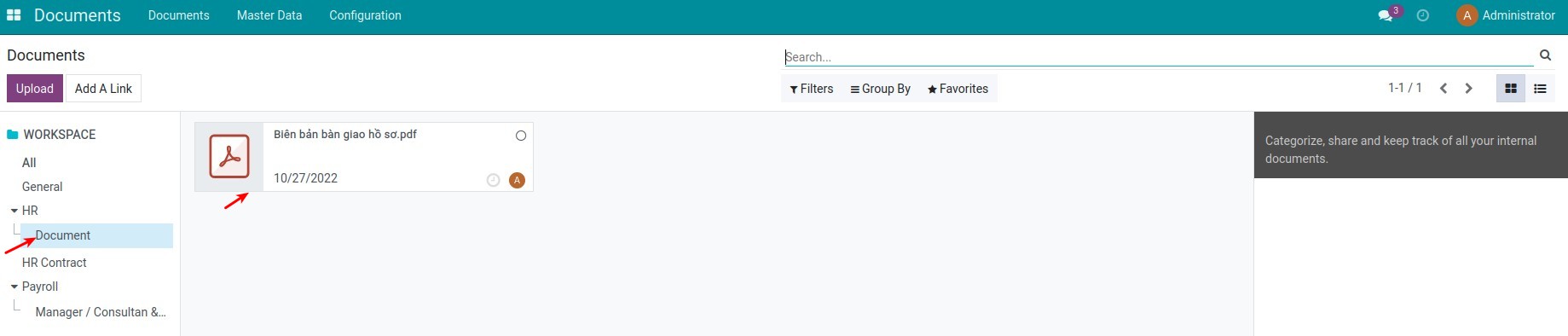Click the search magnifier icon
The width and height of the screenshot is (1568, 336).
pos(1545,55)
